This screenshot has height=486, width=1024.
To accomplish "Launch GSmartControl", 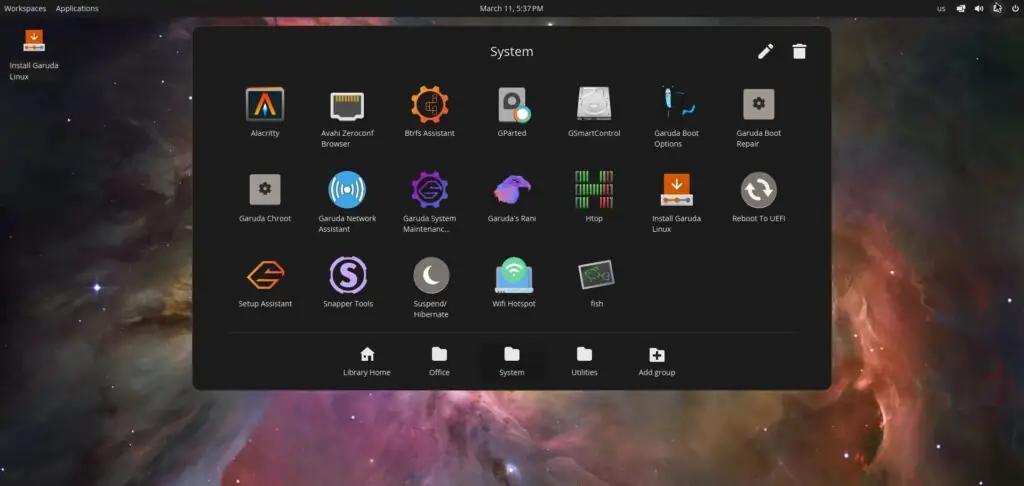I will [594, 105].
